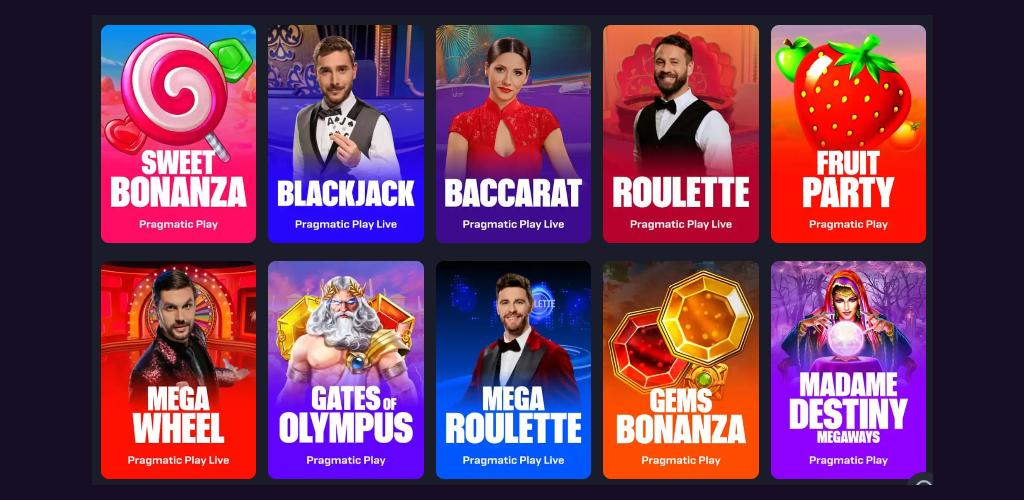Click Pragmatic Play Live label under Blackjack
Screen dimensions: 1024x500
[x=345, y=225]
